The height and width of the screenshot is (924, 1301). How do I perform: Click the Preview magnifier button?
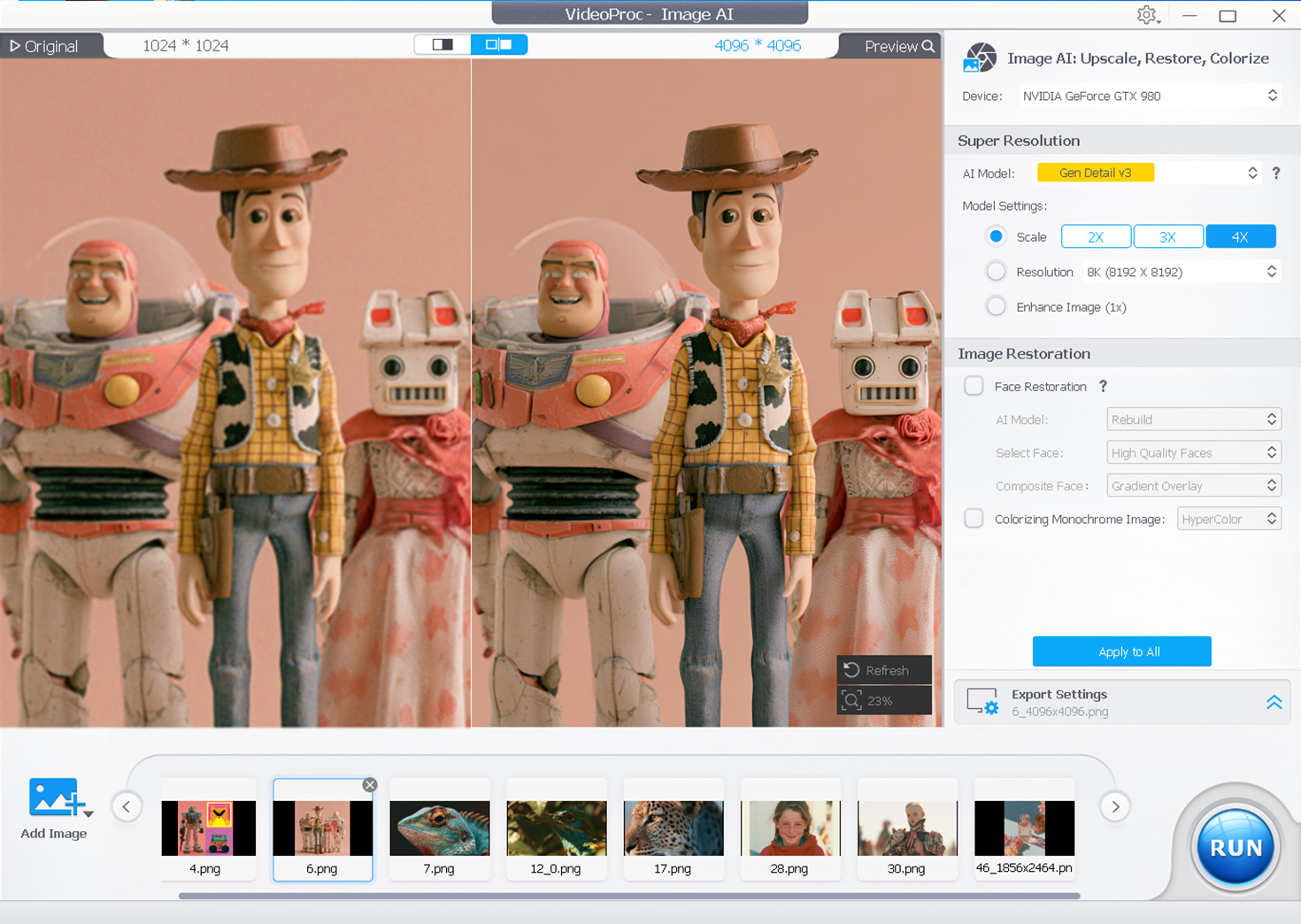tap(899, 46)
